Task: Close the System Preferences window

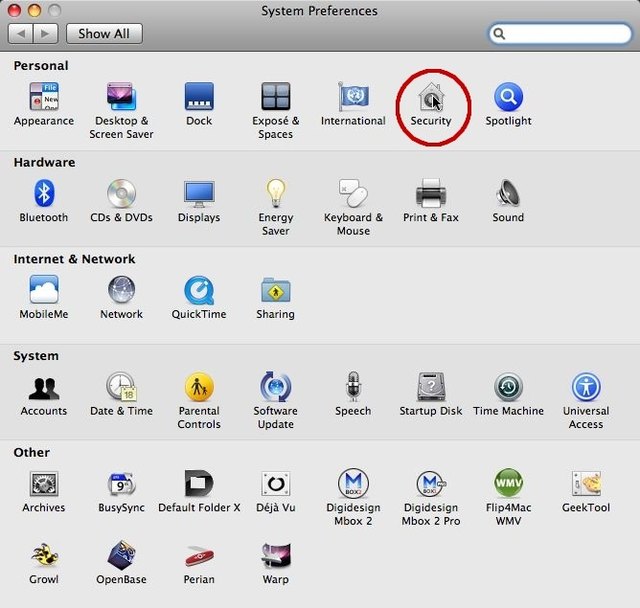Action: pos(14,10)
